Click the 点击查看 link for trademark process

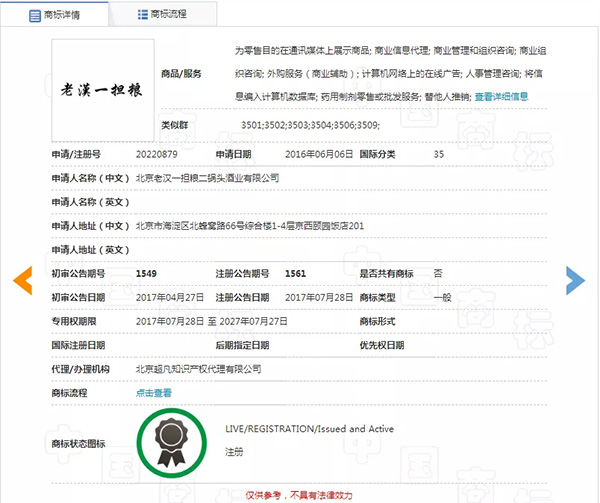[154, 393]
